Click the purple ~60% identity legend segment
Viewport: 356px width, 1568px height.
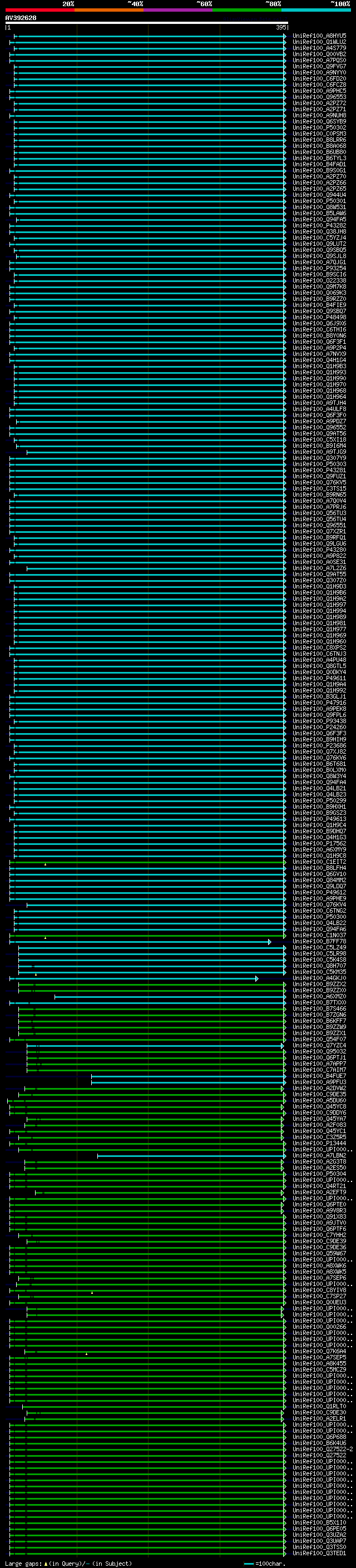click(x=177, y=10)
